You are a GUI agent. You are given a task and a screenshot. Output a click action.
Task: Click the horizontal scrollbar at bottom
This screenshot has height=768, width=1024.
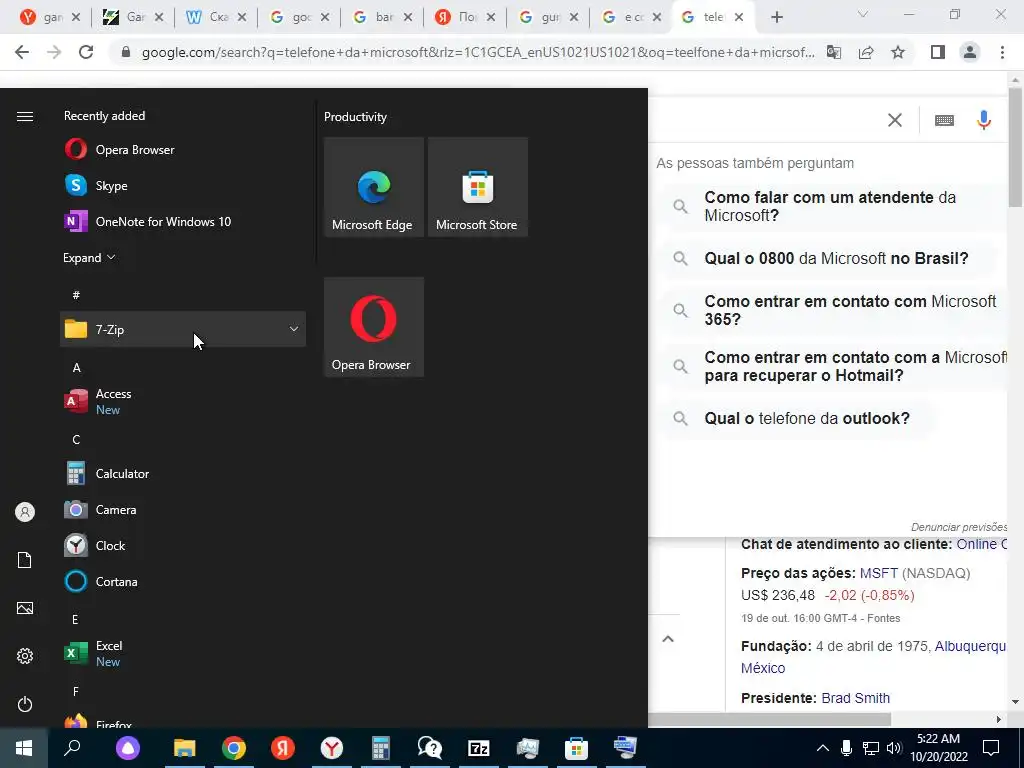click(x=769, y=719)
